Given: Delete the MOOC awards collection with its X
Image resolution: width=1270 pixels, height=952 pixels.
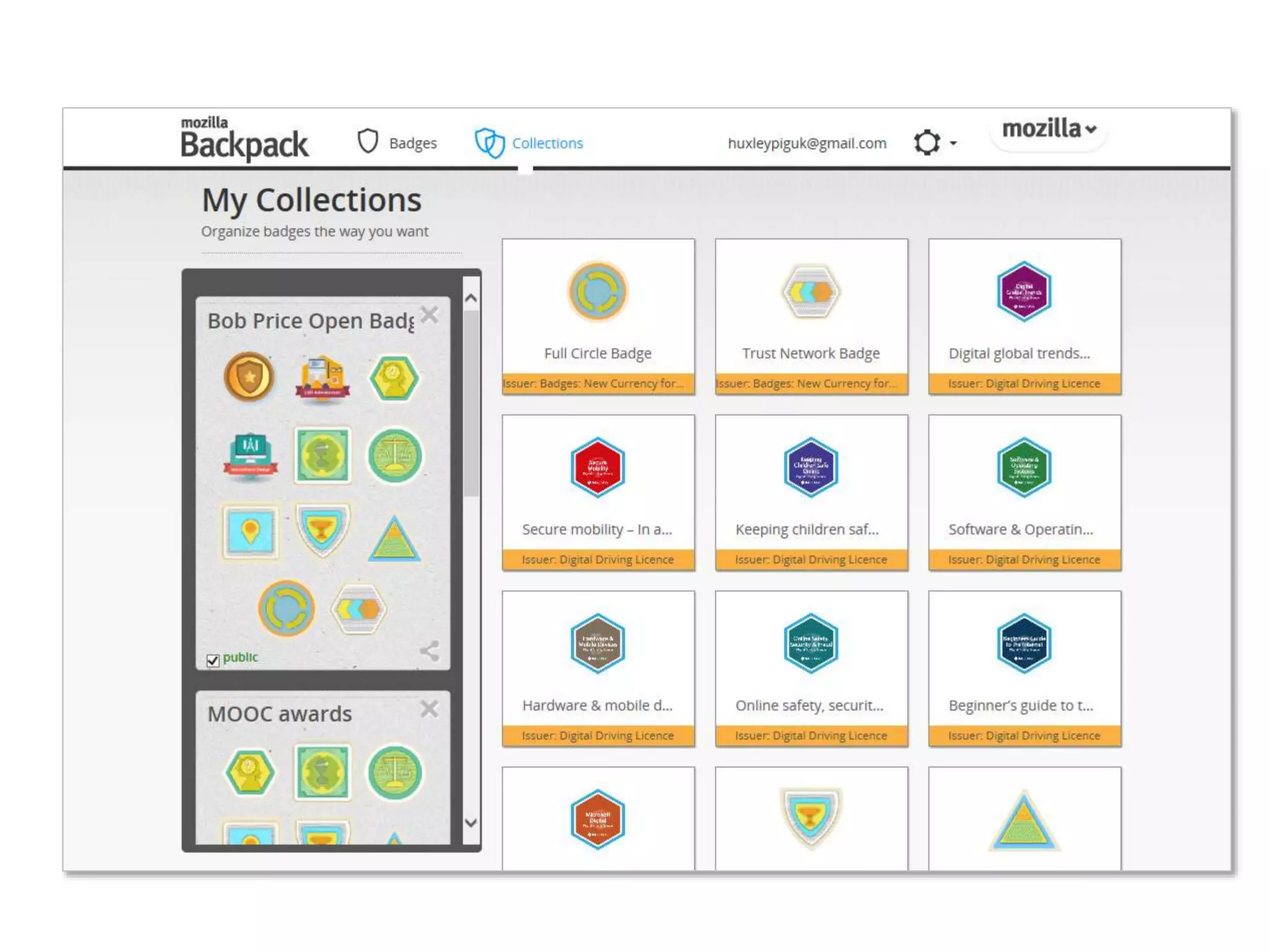Looking at the screenshot, I should 429,708.
